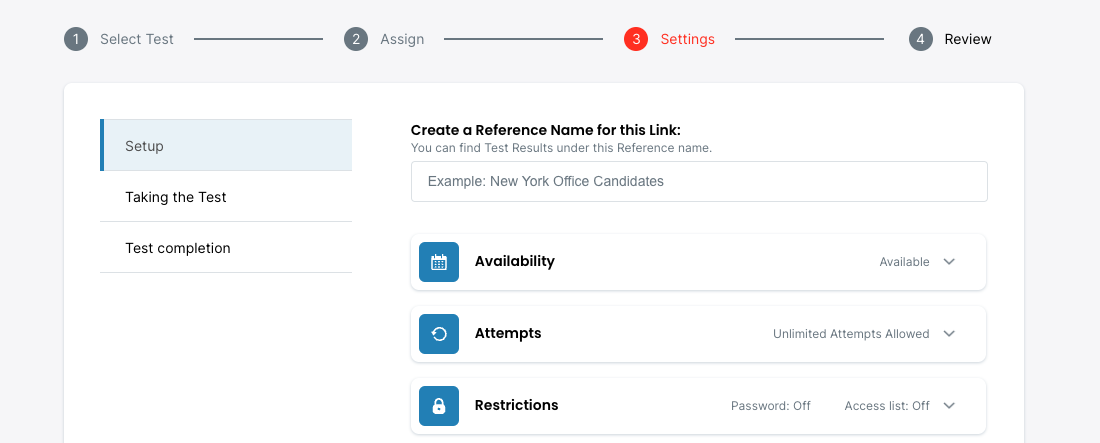
Task: Click the Unlimited Attempts Allowed status
Action: (851, 334)
